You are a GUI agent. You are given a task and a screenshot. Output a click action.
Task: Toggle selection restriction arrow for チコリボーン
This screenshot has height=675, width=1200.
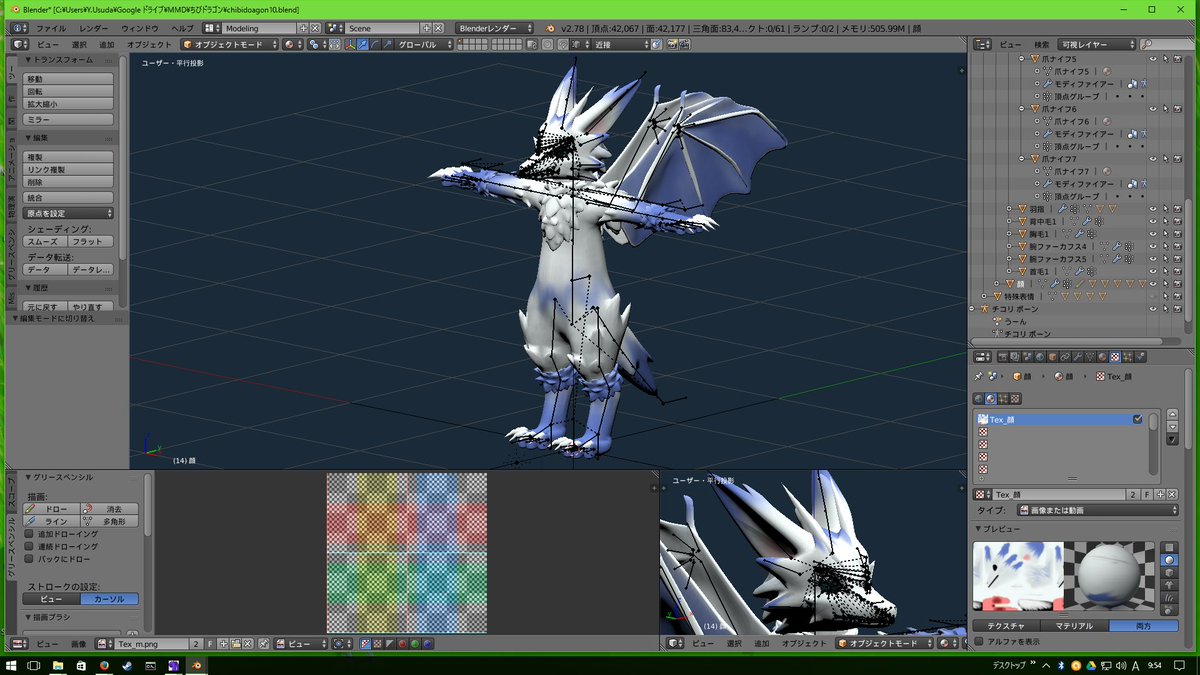tap(1165, 309)
